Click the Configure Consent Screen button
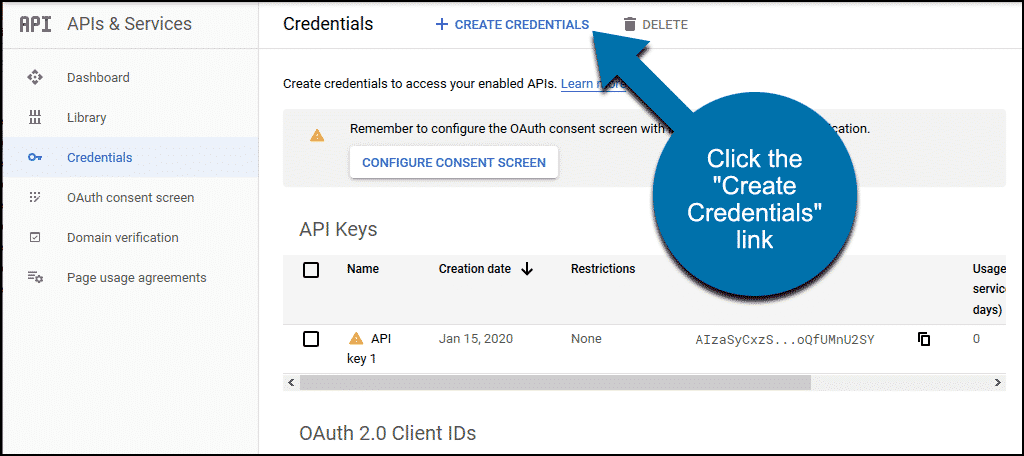The height and width of the screenshot is (456, 1024). 454,163
